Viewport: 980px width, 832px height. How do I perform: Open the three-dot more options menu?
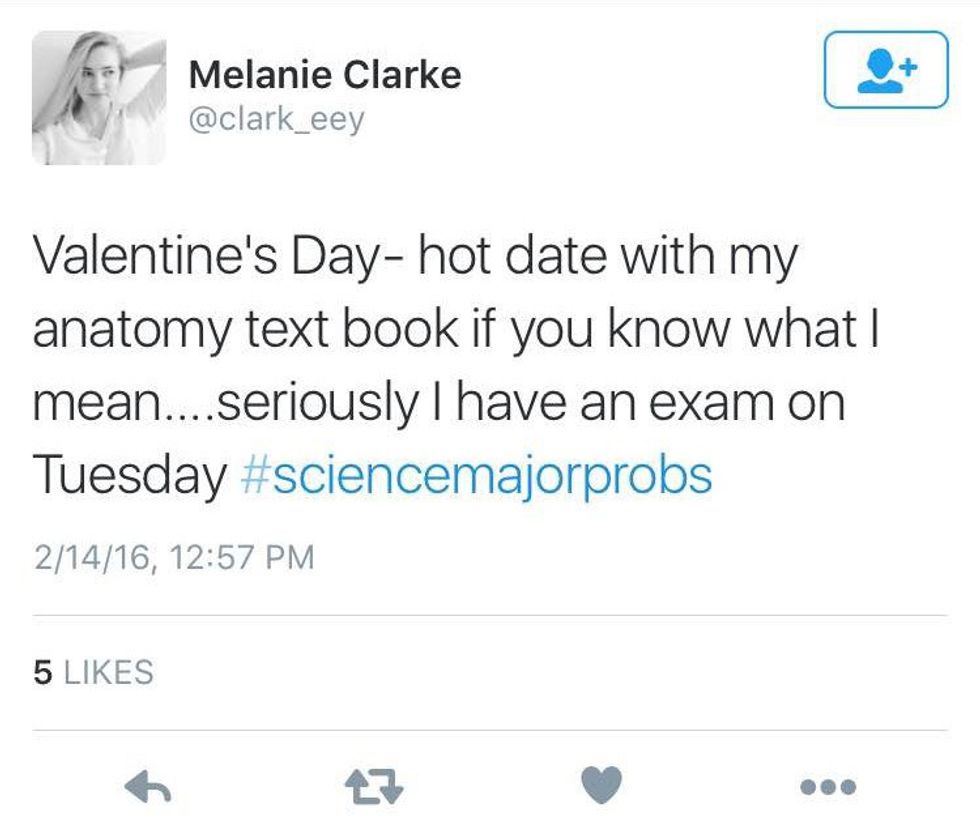[x=828, y=786]
